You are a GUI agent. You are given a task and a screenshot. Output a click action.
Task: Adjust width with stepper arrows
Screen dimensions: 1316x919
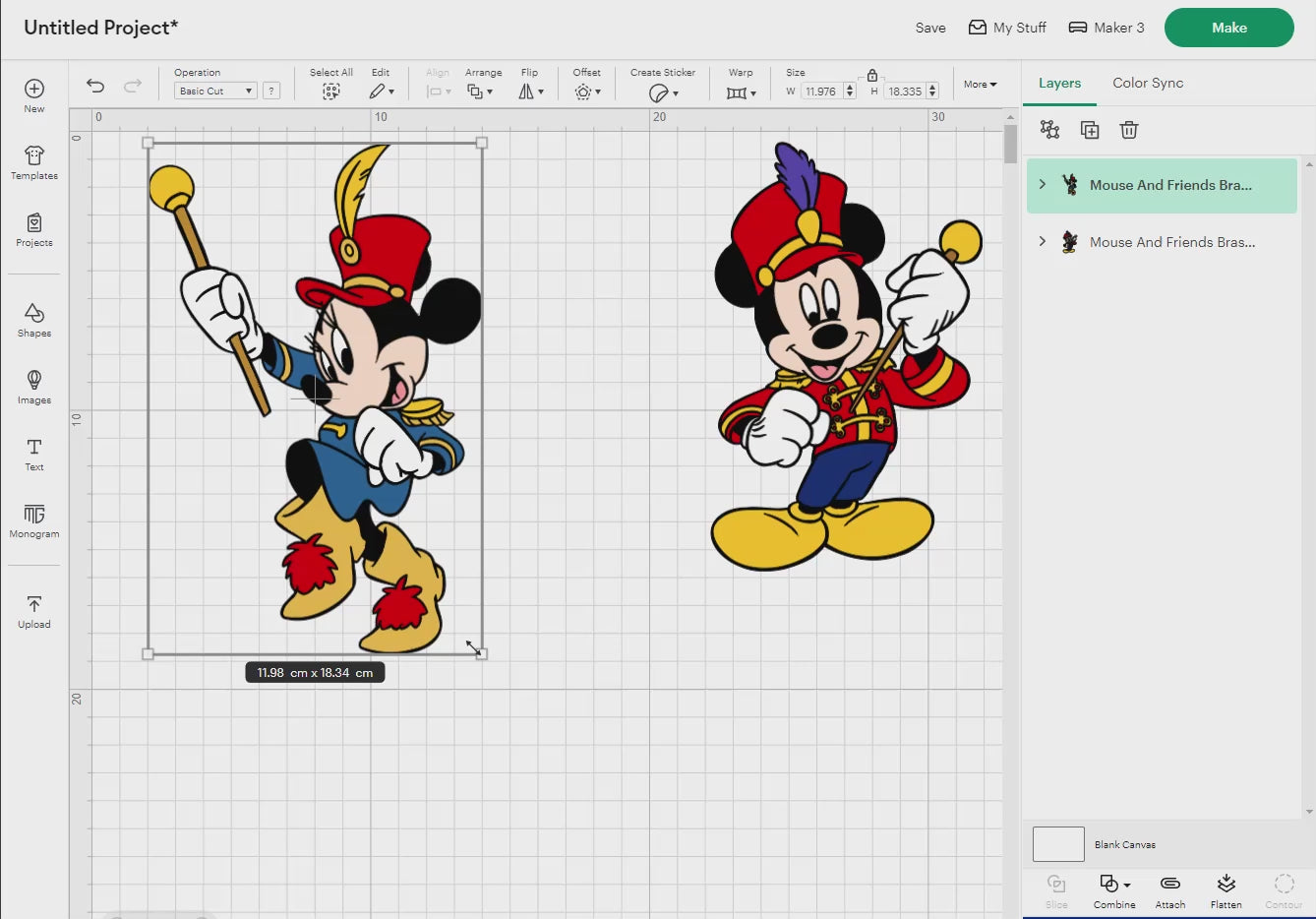click(x=850, y=92)
